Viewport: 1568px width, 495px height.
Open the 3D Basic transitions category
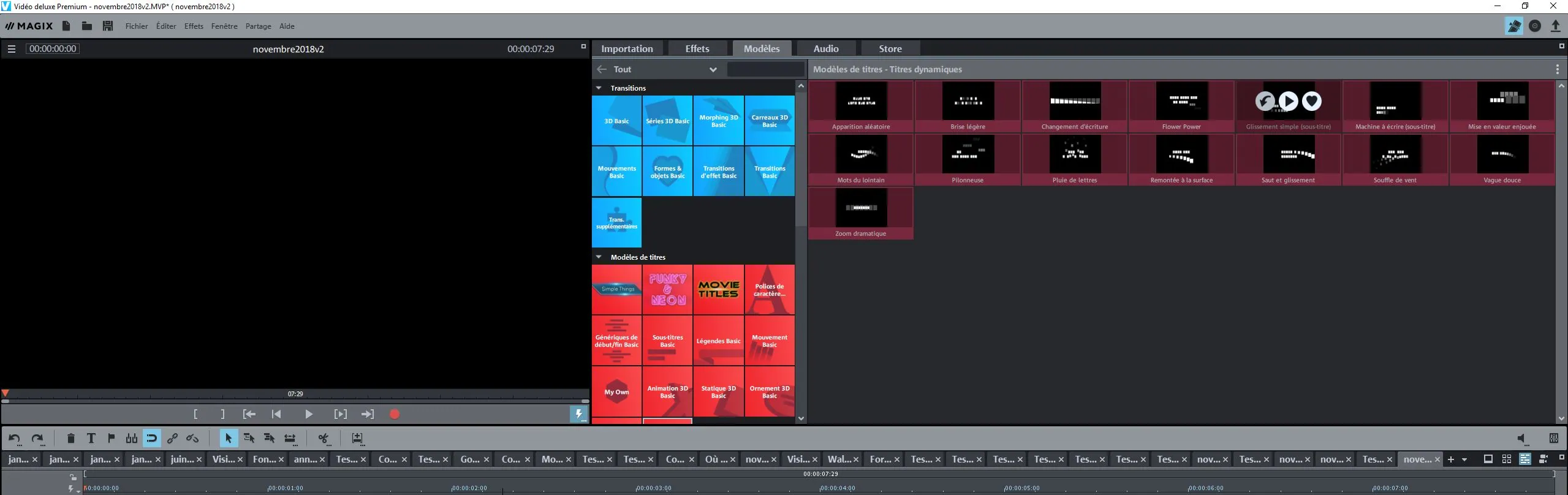pos(616,121)
